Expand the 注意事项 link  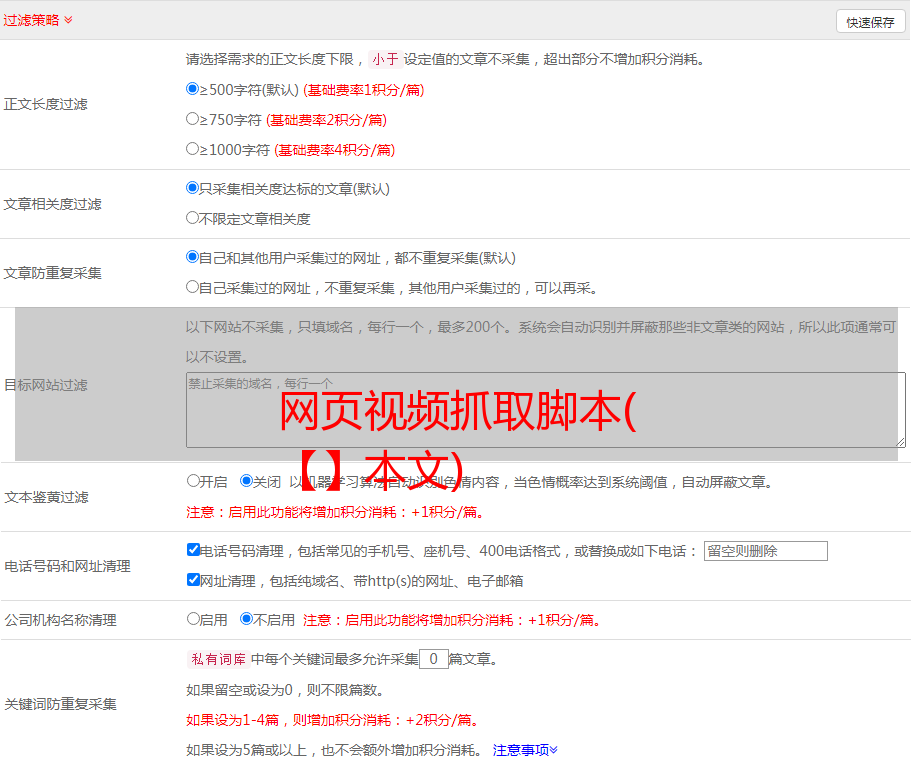coord(525,750)
